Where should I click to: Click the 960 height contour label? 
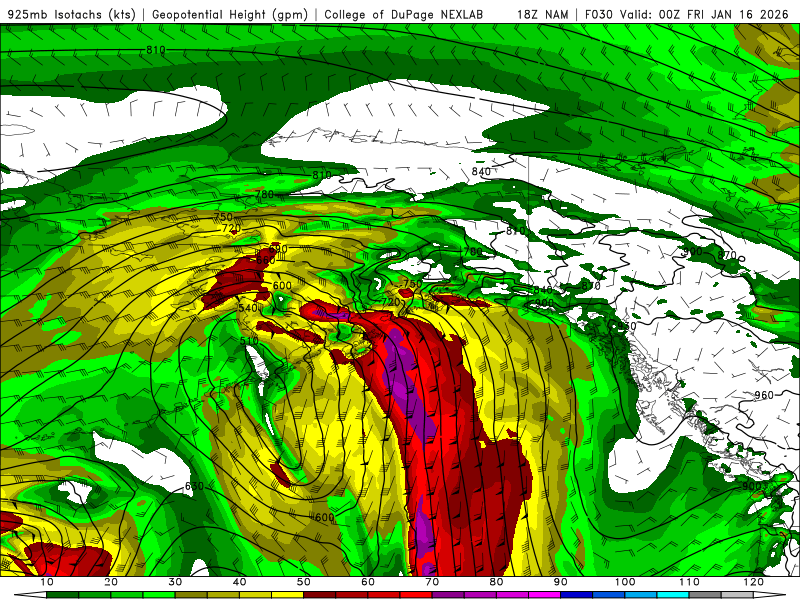coord(764,395)
